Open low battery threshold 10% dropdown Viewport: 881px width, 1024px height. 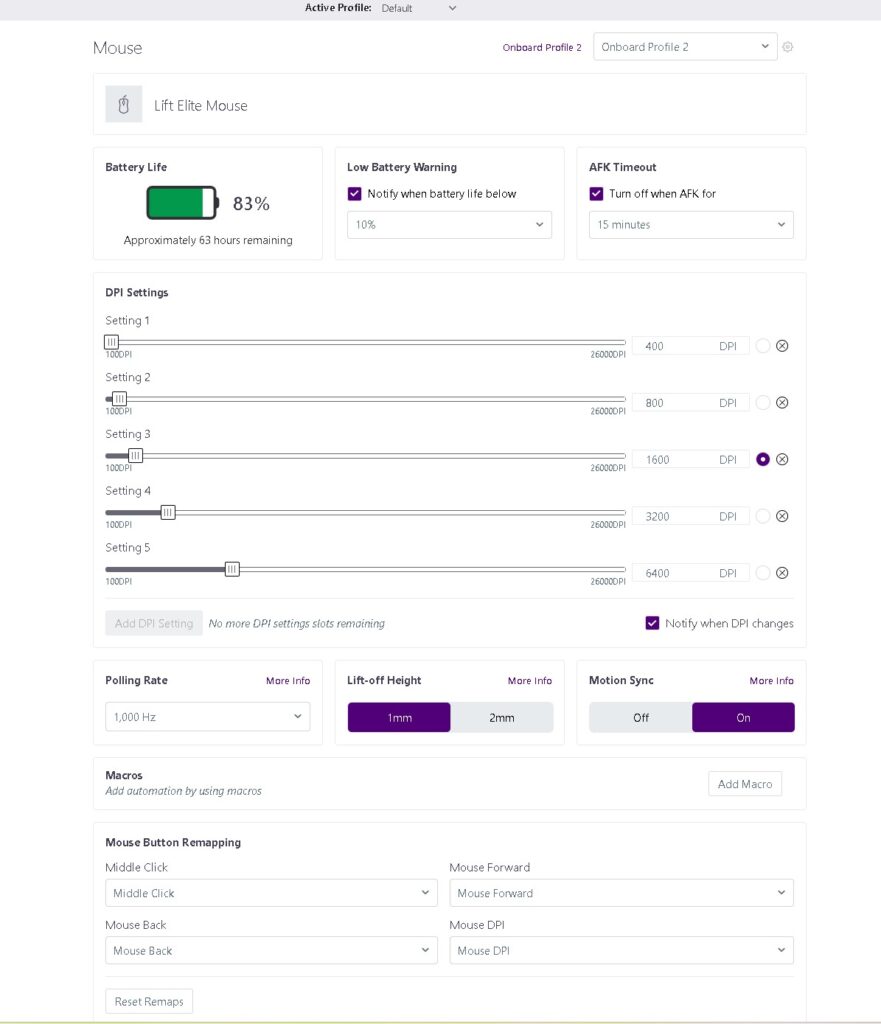pos(449,225)
